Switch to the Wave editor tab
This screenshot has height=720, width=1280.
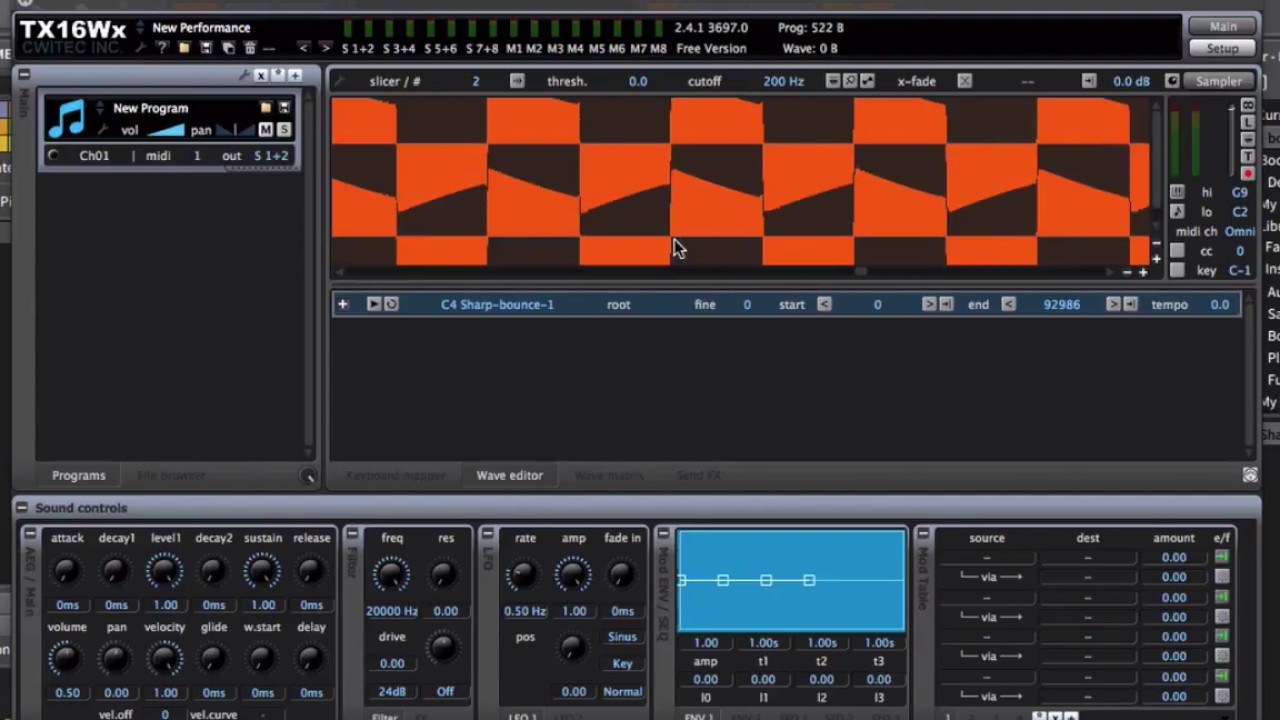point(510,475)
